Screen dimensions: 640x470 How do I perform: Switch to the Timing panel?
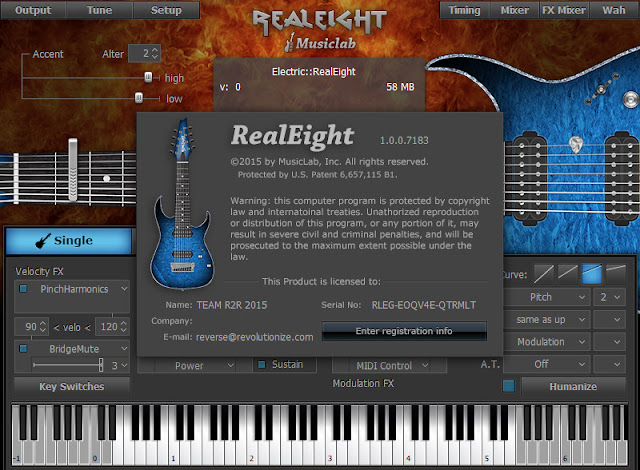[x=464, y=10]
